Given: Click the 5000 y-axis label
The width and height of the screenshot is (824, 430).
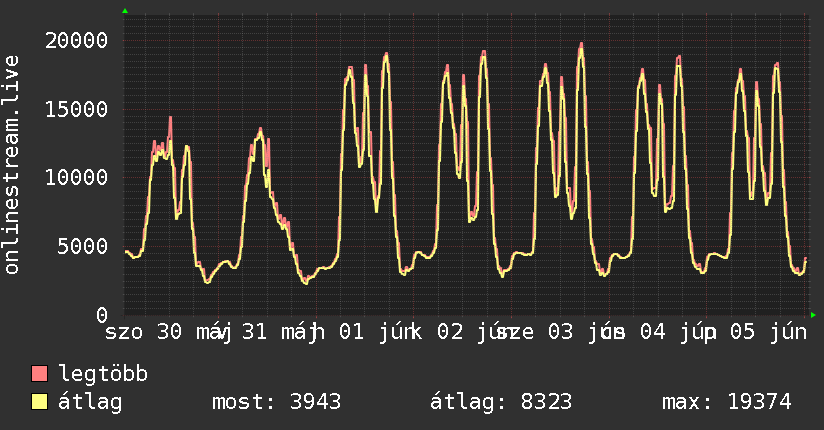Looking at the screenshot, I should [x=83, y=247].
